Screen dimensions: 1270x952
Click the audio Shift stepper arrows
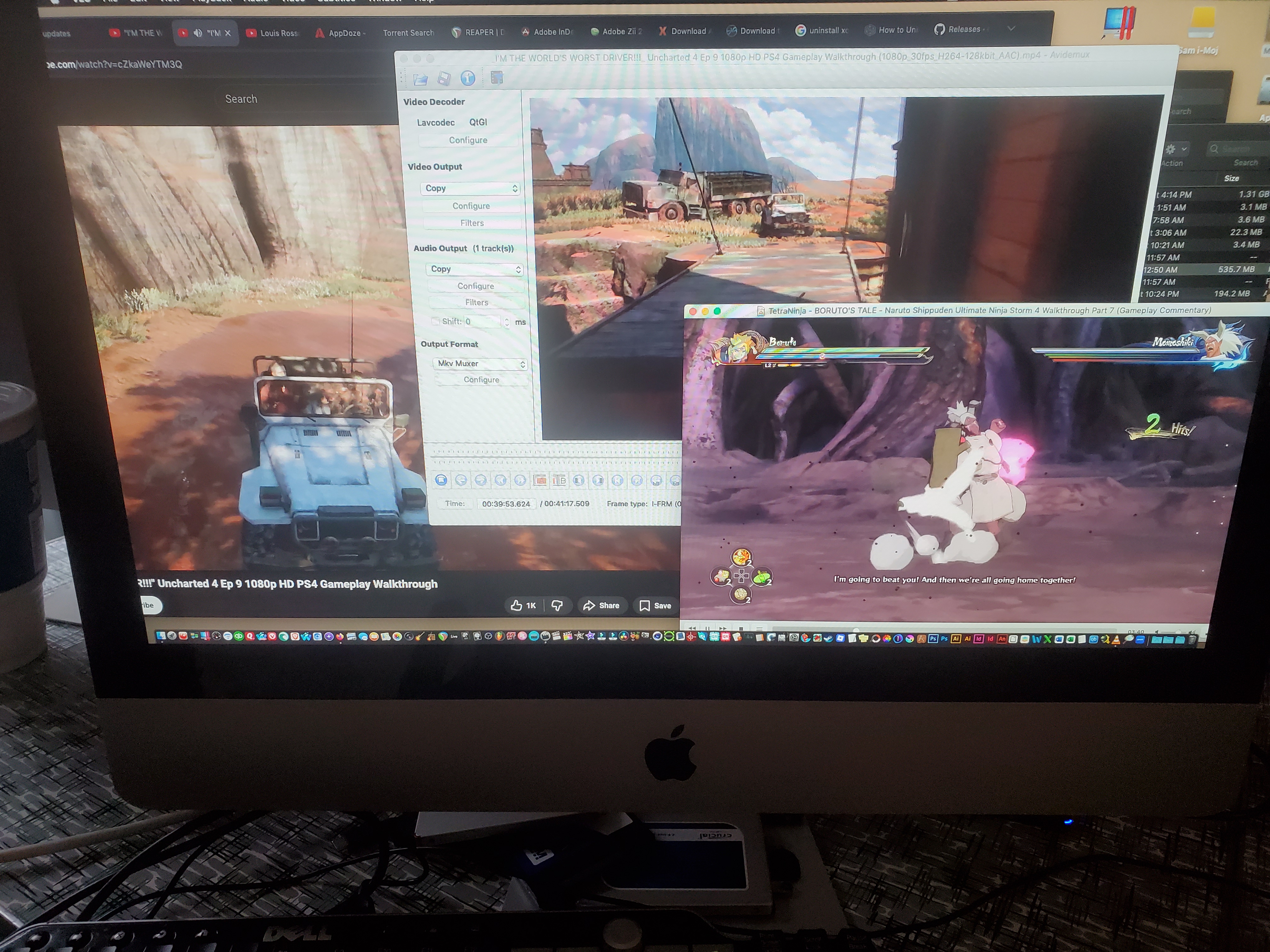(x=506, y=322)
